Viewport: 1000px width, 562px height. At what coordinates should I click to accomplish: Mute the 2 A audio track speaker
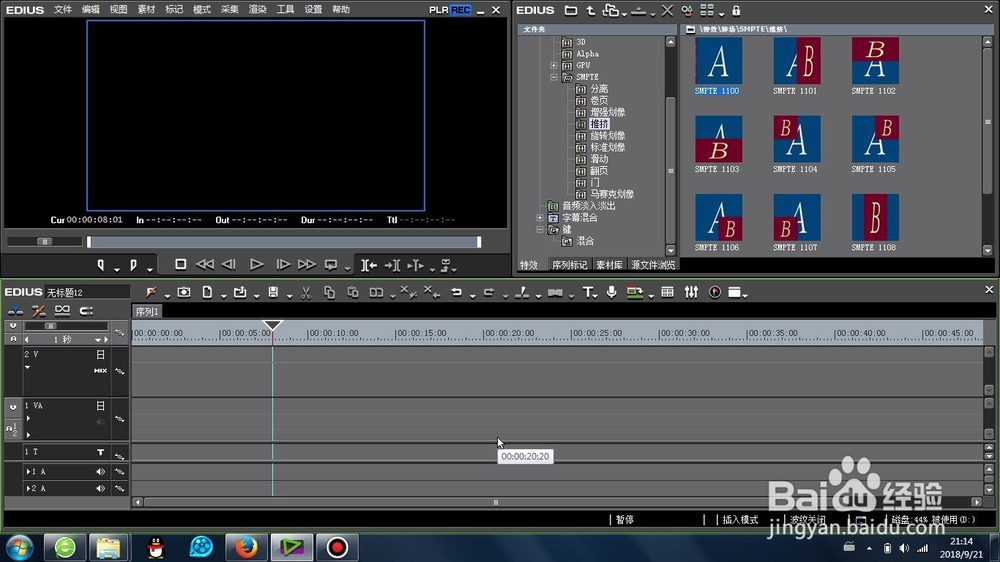point(100,488)
